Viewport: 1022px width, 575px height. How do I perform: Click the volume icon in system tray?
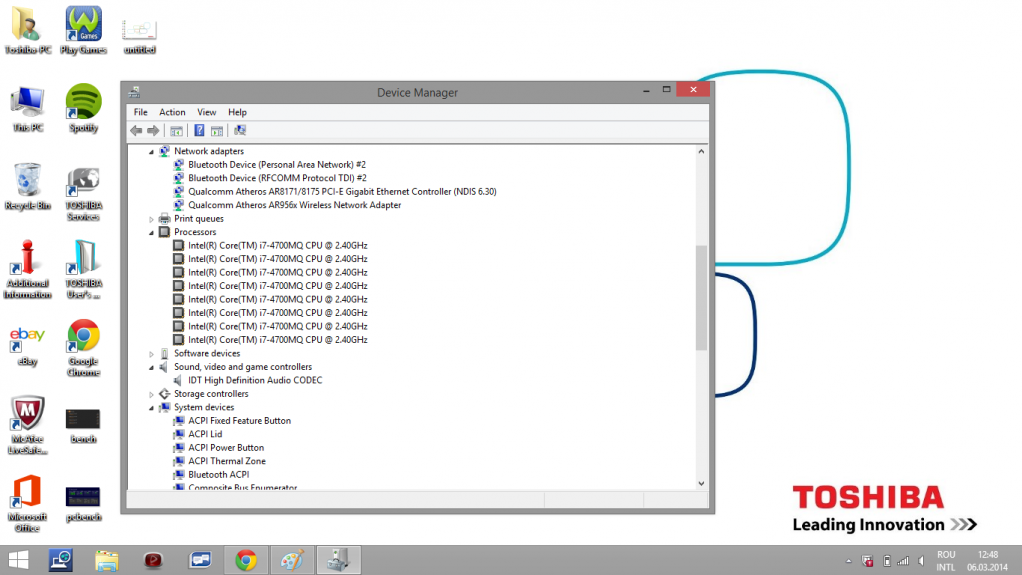(x=921, y=561)
